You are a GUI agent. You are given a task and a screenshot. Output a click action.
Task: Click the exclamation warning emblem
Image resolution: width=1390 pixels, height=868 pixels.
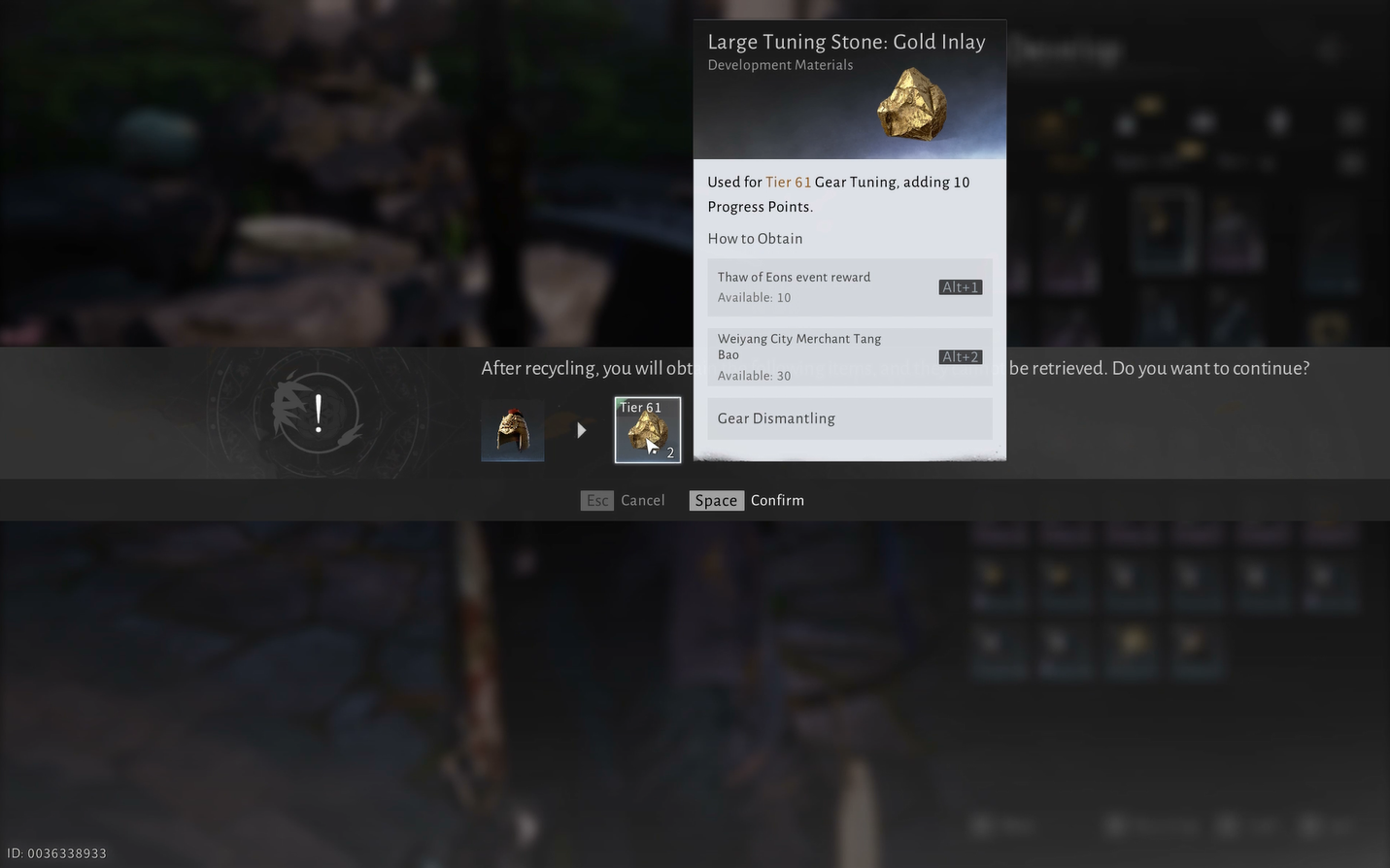[x=318, y=414]
